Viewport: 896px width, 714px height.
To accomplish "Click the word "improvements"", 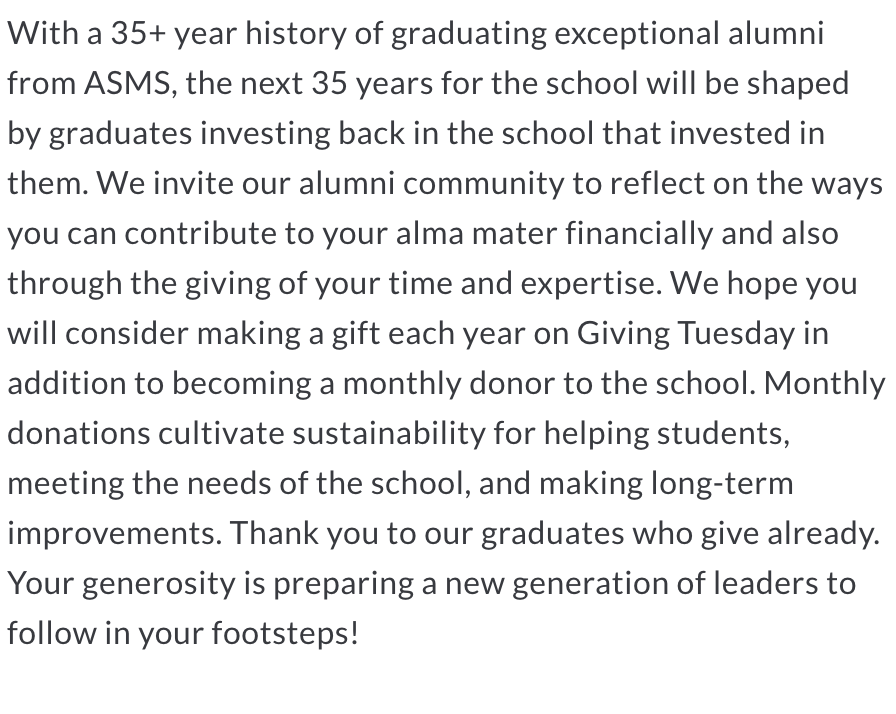I will click(110, 533).
